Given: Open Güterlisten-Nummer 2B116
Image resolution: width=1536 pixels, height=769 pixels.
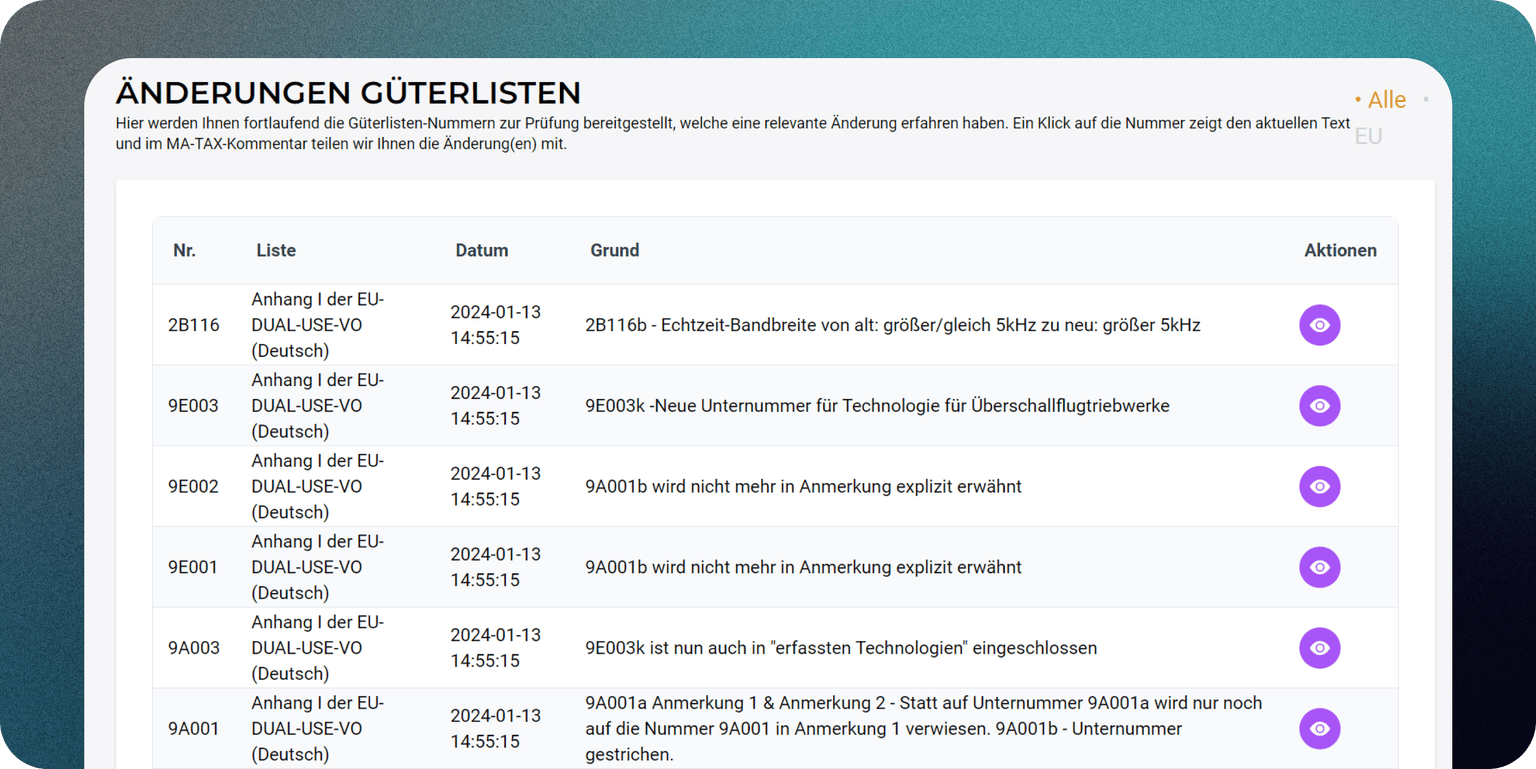Looking at the screenshot, I should click(194, 324).
